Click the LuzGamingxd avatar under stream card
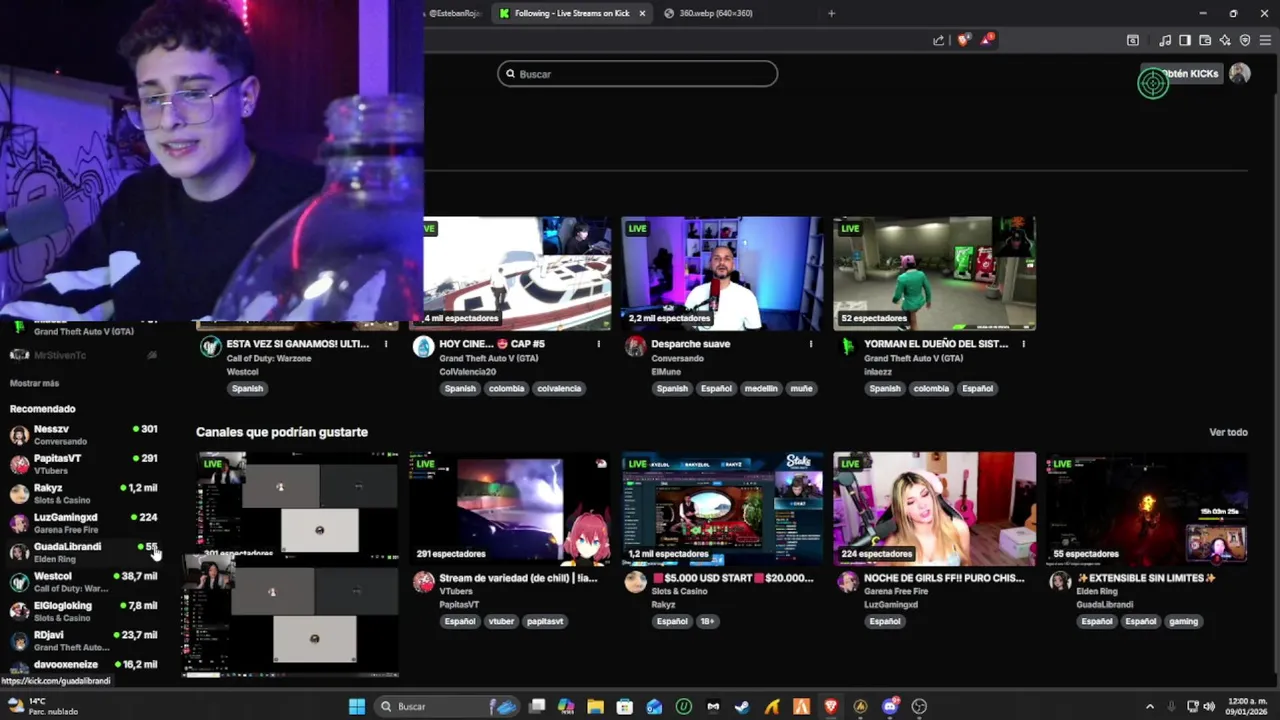The height and width of the screenshot is (720, 1280). (x=848, y=582)
